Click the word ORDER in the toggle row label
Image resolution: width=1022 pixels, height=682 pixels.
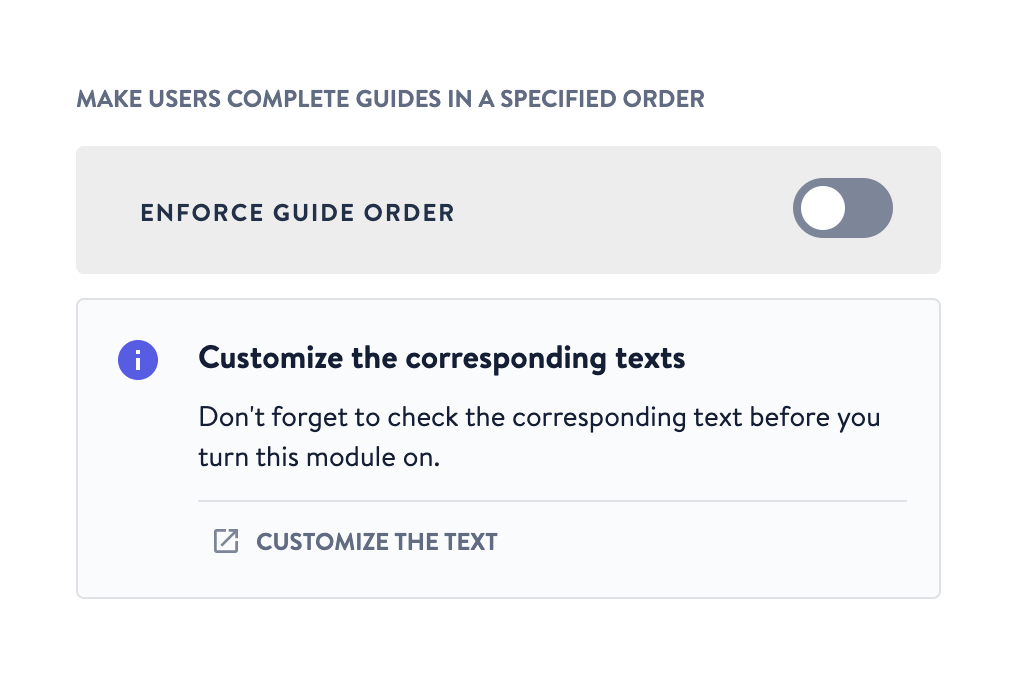tap(415, 212)
